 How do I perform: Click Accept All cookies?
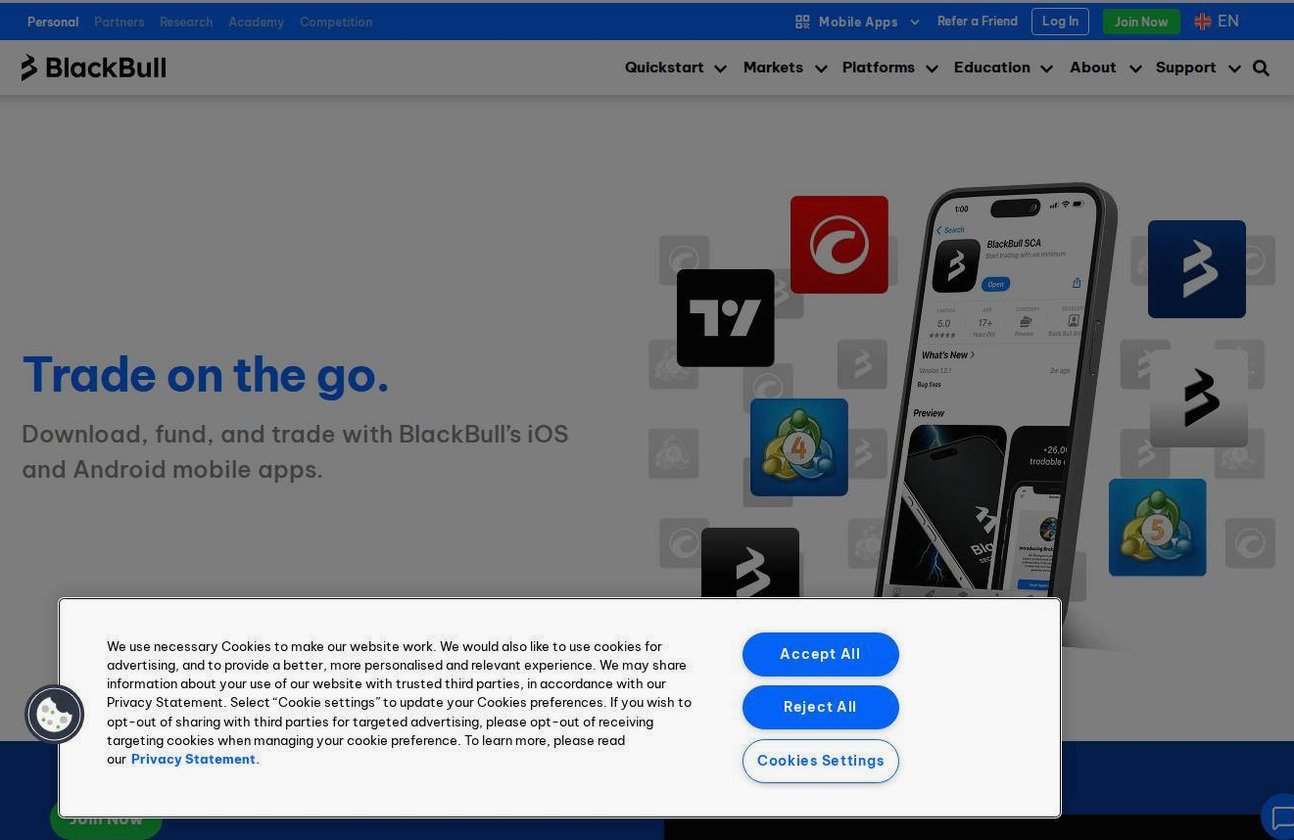820,654
